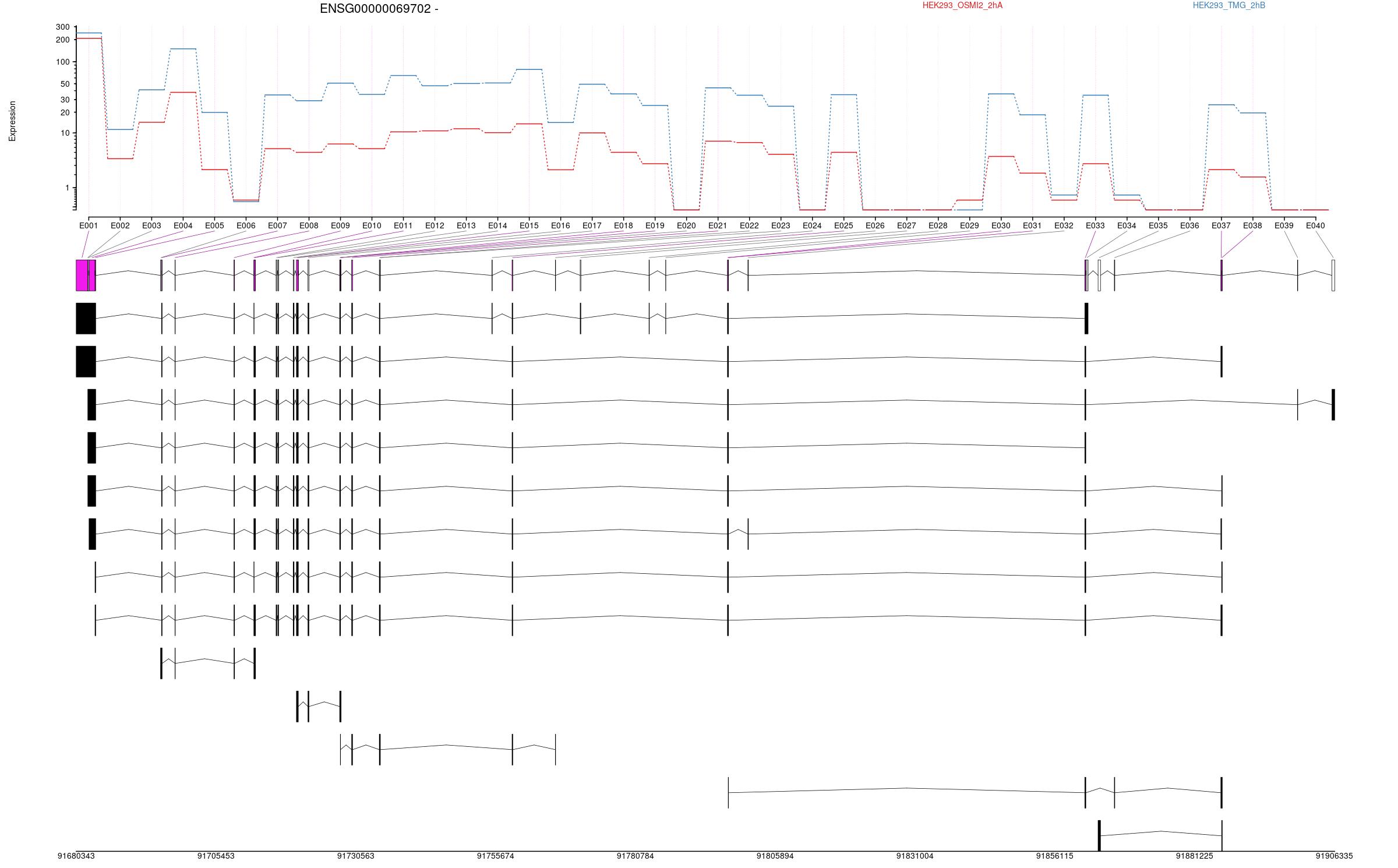Click genomic coordinate 91906335
This screenshot has height=868, width=1398.
click(x=1334, y=856)
